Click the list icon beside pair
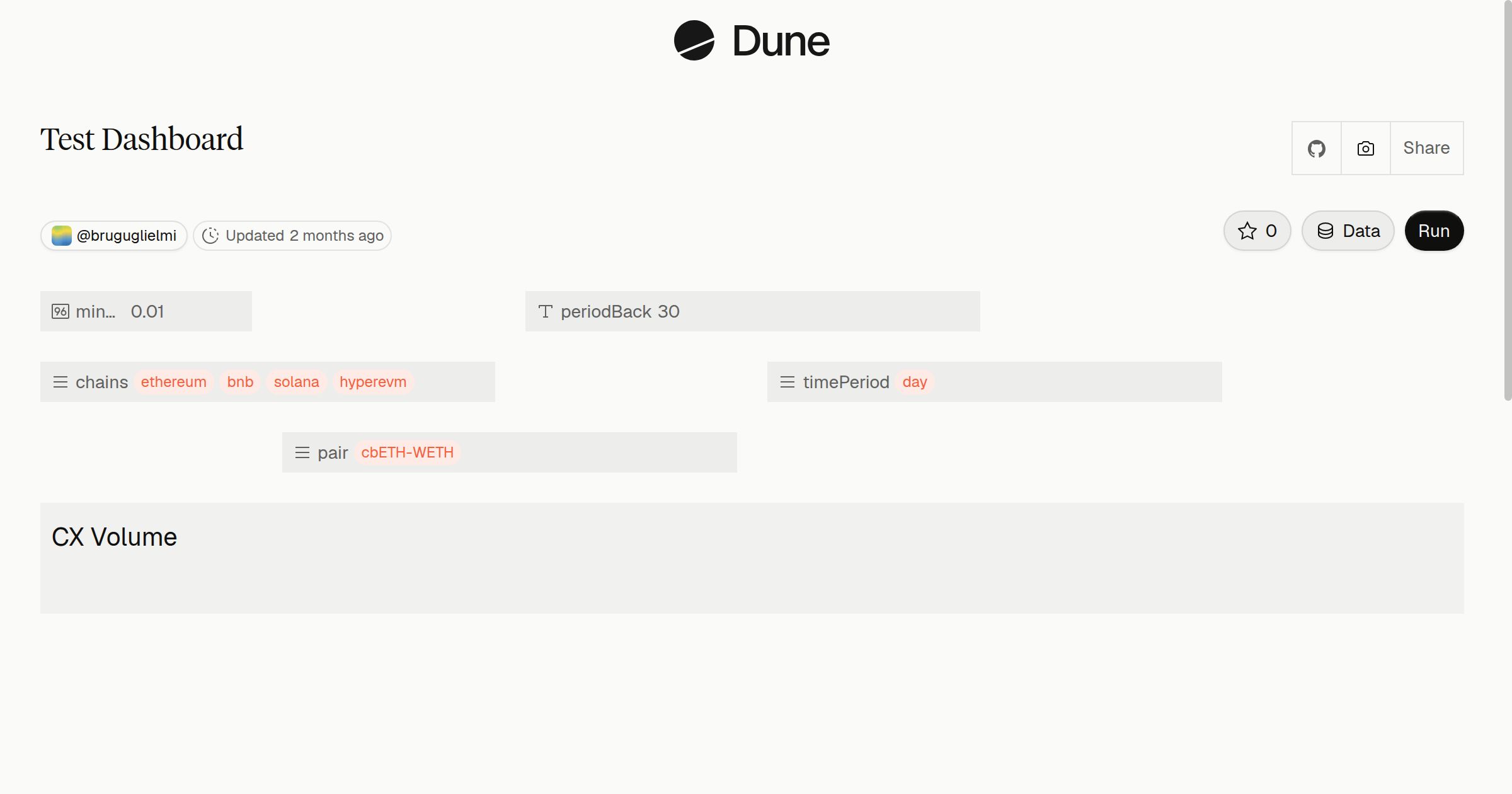This screenshot has width=1512, height=794. (302, 452)
